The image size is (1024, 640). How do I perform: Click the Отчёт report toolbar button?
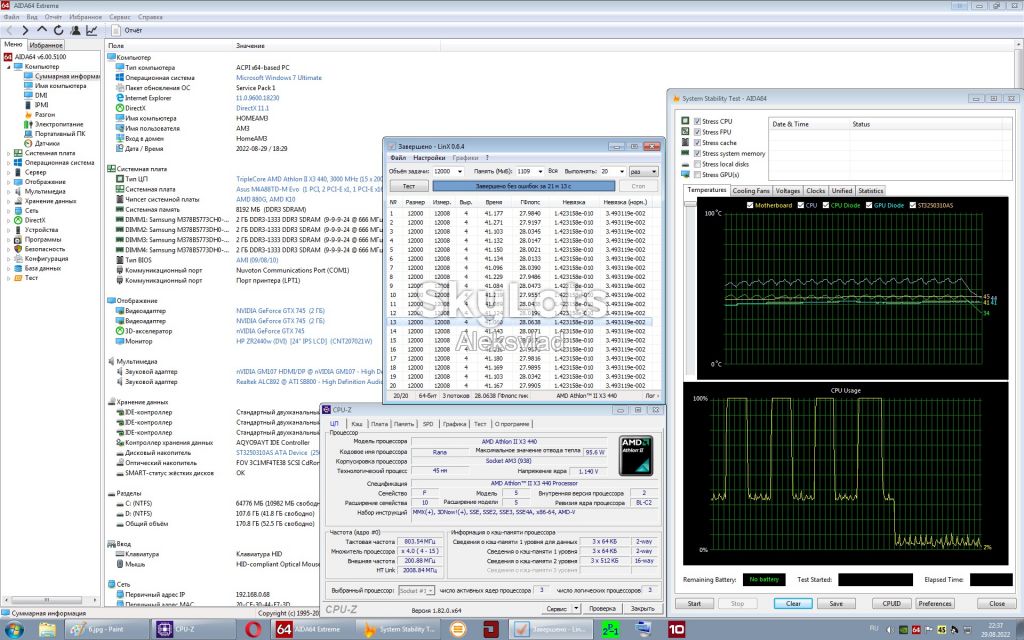(127, 30)
